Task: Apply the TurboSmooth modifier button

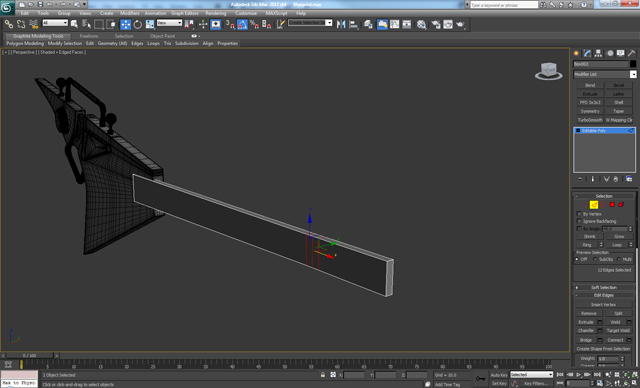Action: click(x=590, y=120)
